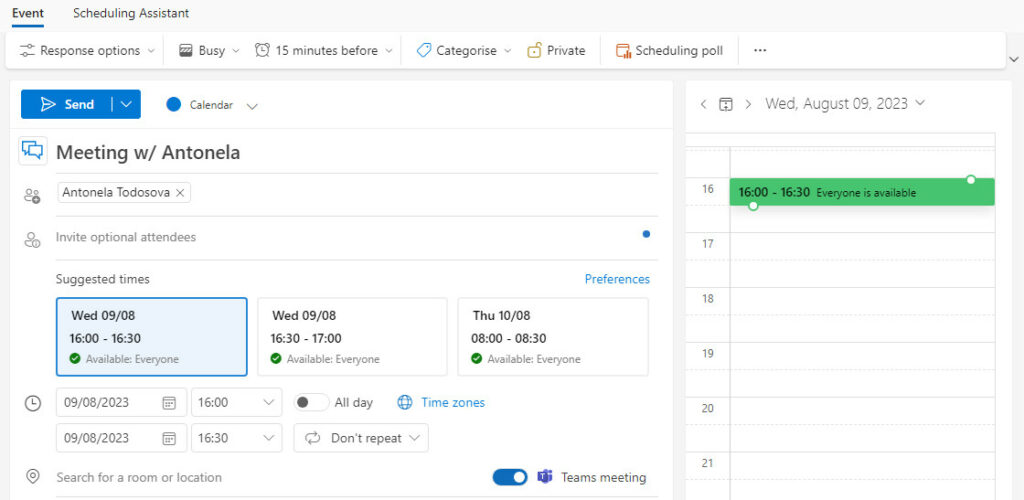Open the Busy status dropdown

210,50
